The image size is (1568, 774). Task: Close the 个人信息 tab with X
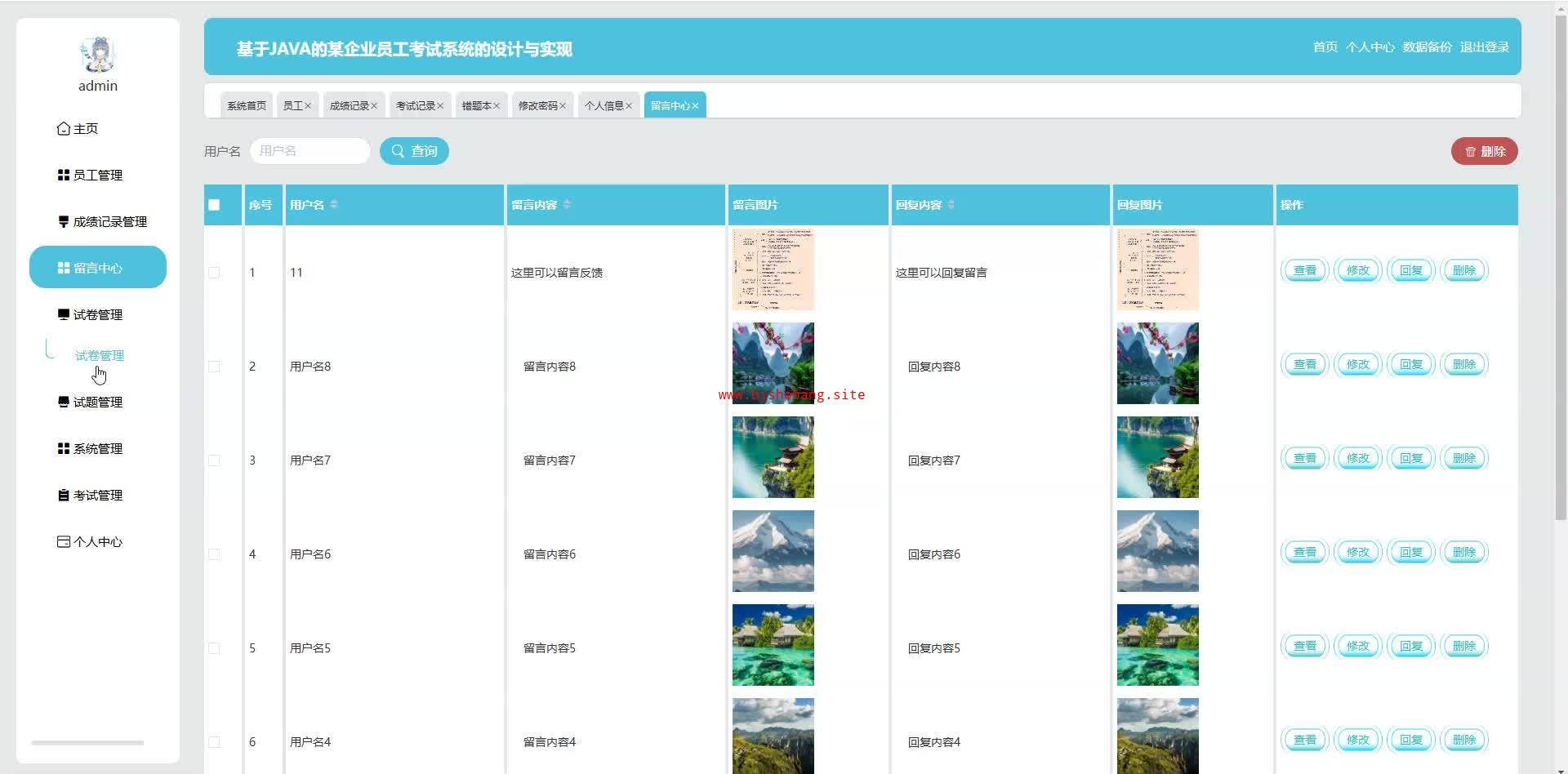click(629, 106)
